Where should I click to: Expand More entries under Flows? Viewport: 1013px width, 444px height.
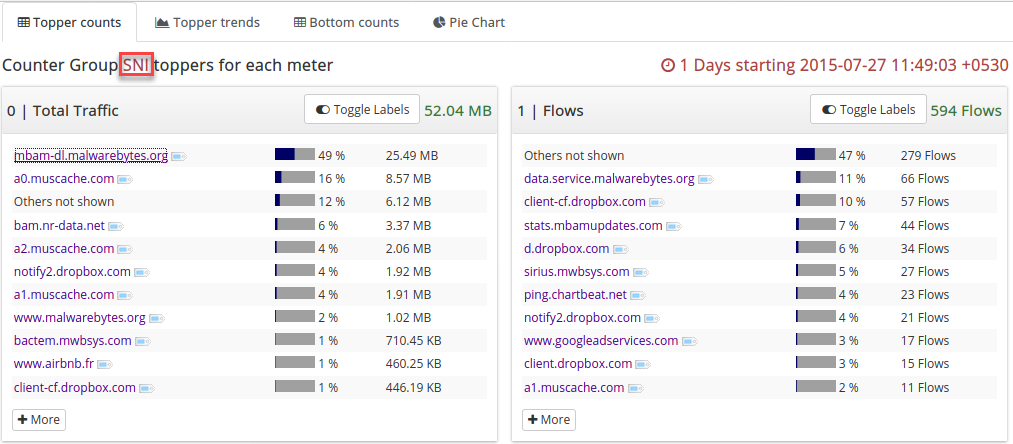(548, 419)
